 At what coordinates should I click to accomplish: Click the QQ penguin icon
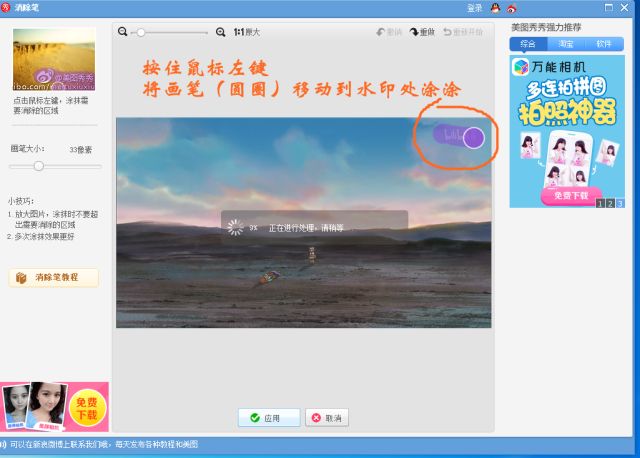pyautogui.click(x=495, y=8)
